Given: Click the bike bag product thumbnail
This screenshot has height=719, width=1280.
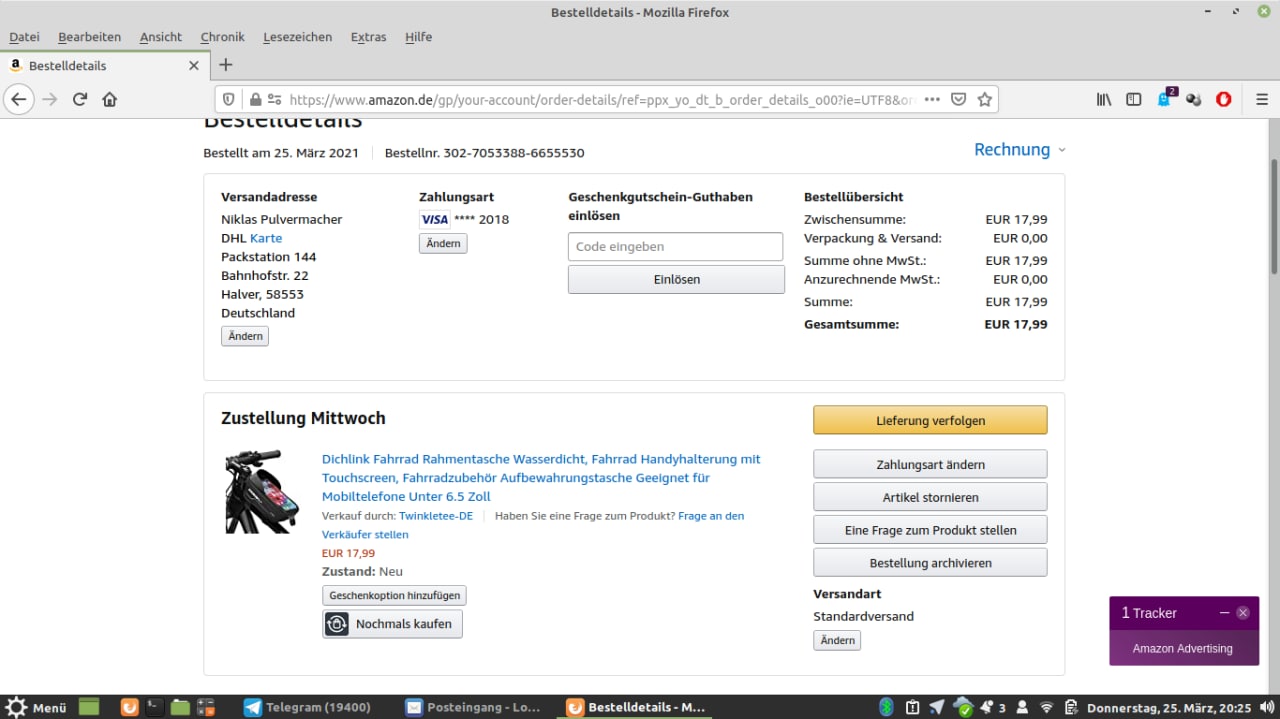Looking at the screenshot, I should pos(261,491).
